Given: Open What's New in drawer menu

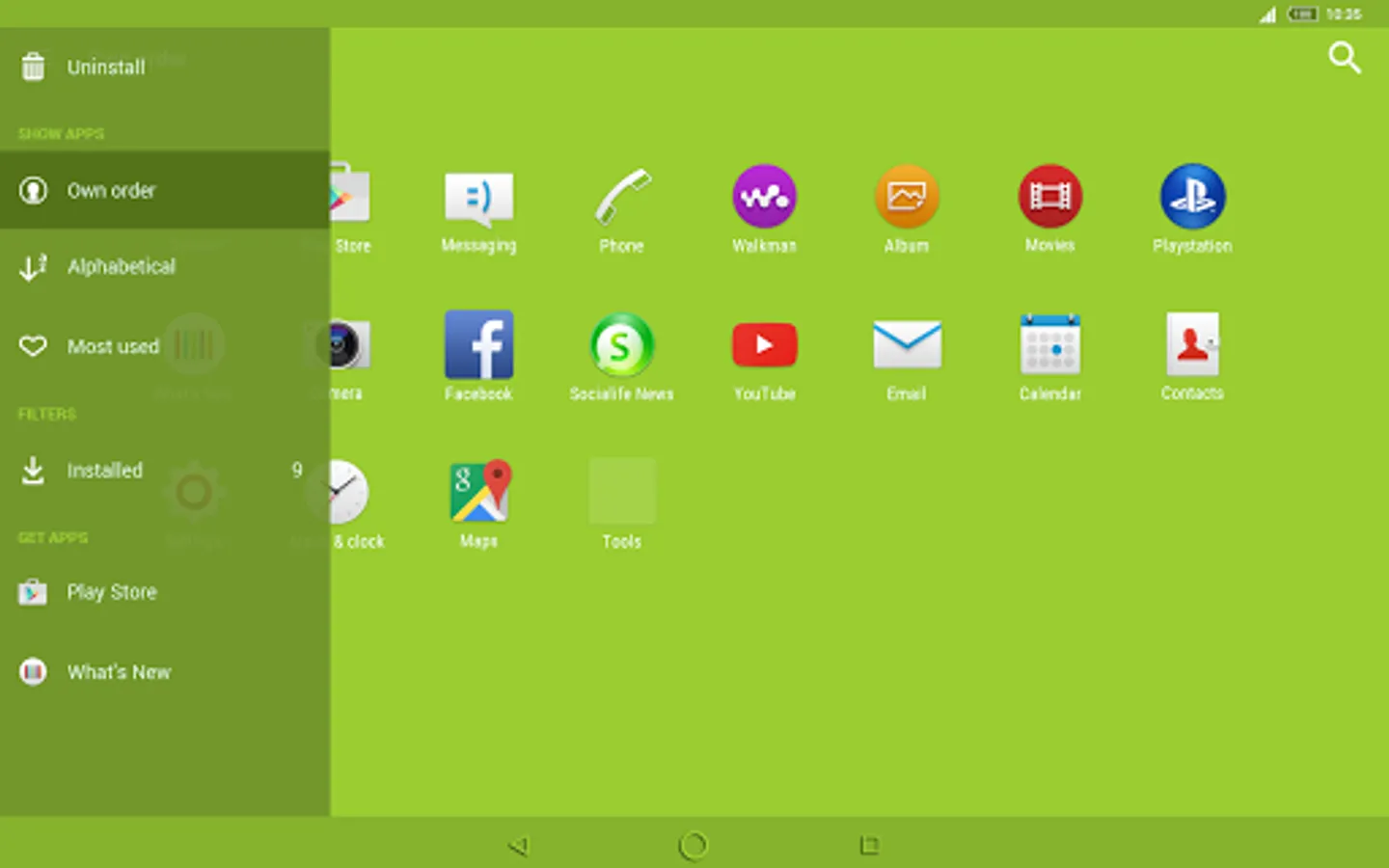Looking at the screenshot, I should tap(165, 672).
